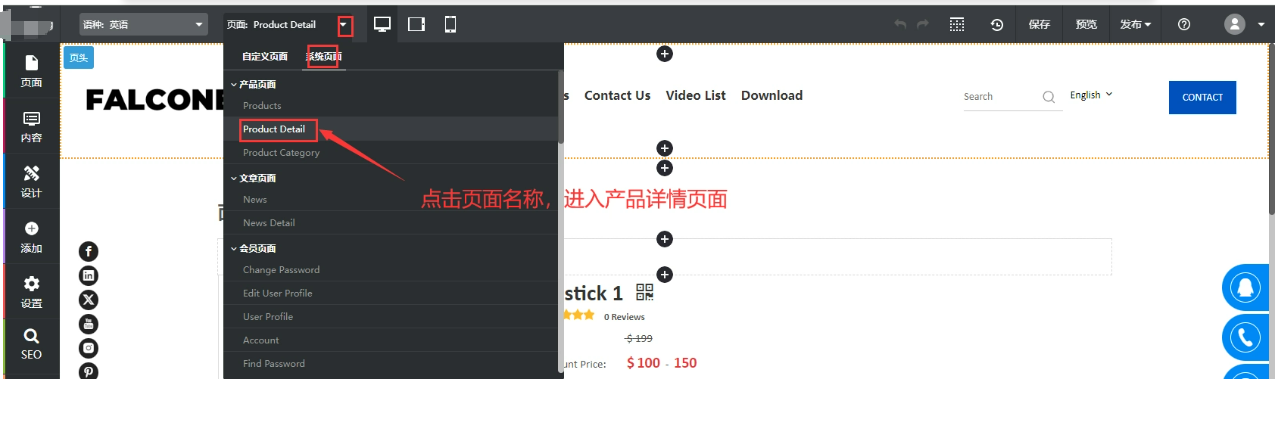Expand the 发布 publish dropdown

click(x=1135, y=24)
